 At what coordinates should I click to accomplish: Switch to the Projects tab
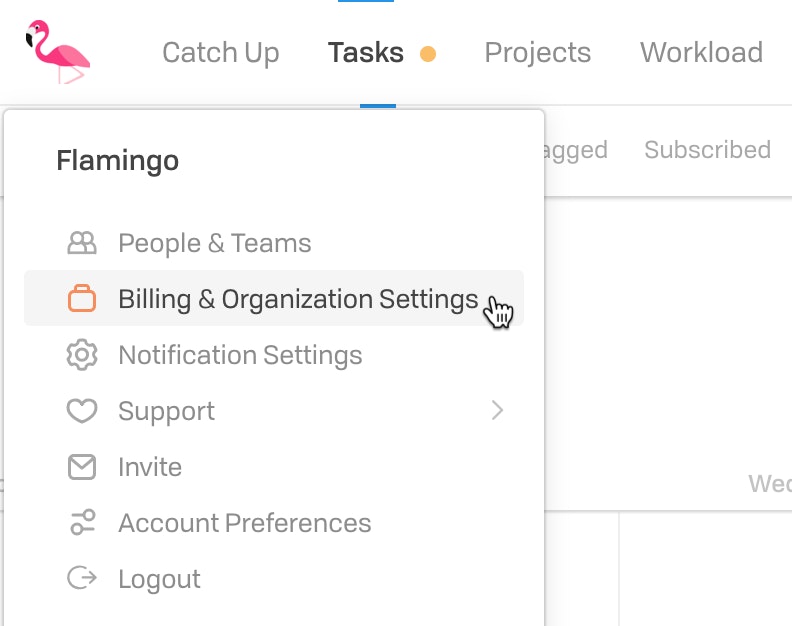point(537,53)
